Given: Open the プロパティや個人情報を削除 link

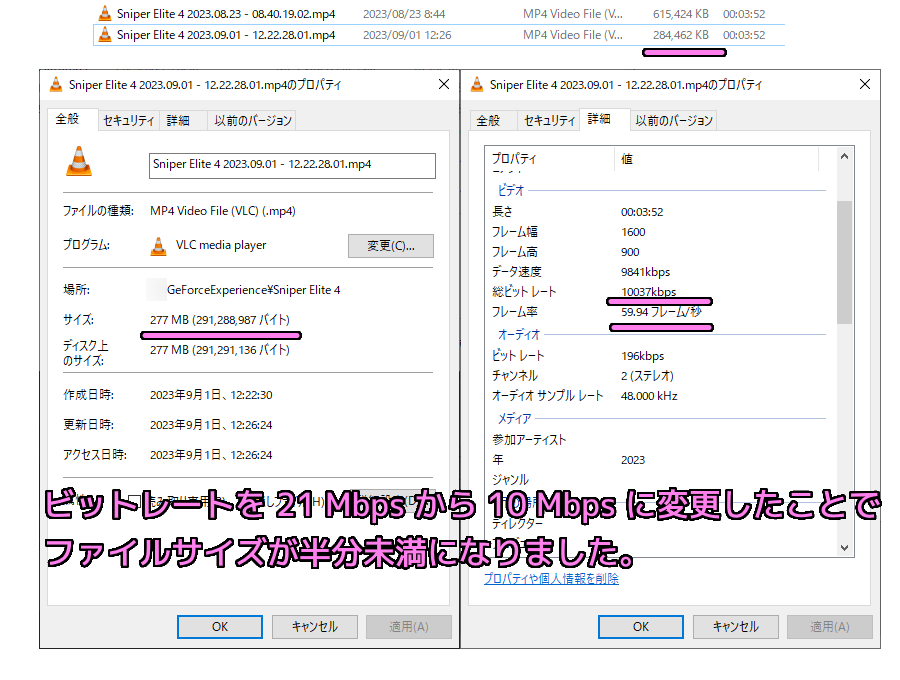Looking at the screenshot, I should tap(551, 578).
